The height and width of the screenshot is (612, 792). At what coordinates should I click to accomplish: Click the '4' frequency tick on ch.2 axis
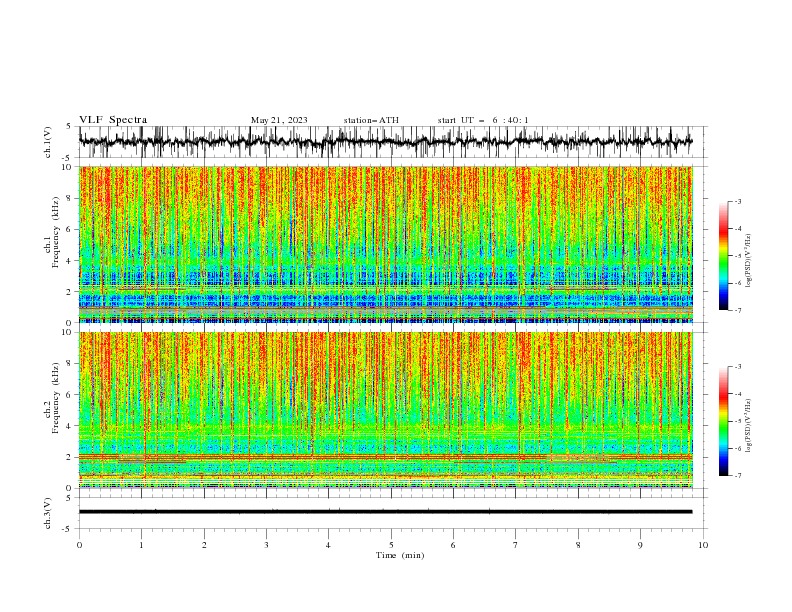point(70,426)
